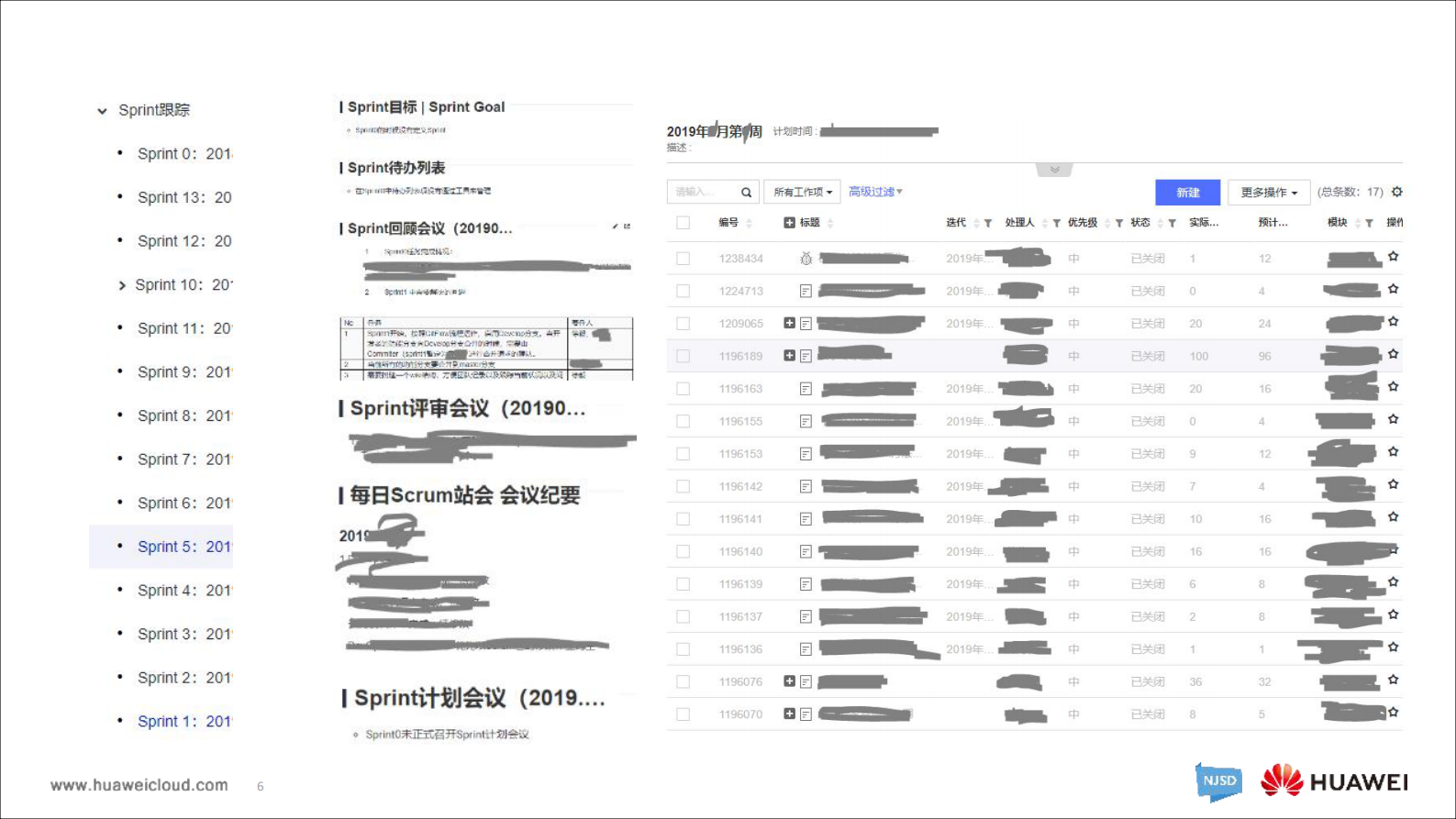Sort the 标题 column

[830, 223]
